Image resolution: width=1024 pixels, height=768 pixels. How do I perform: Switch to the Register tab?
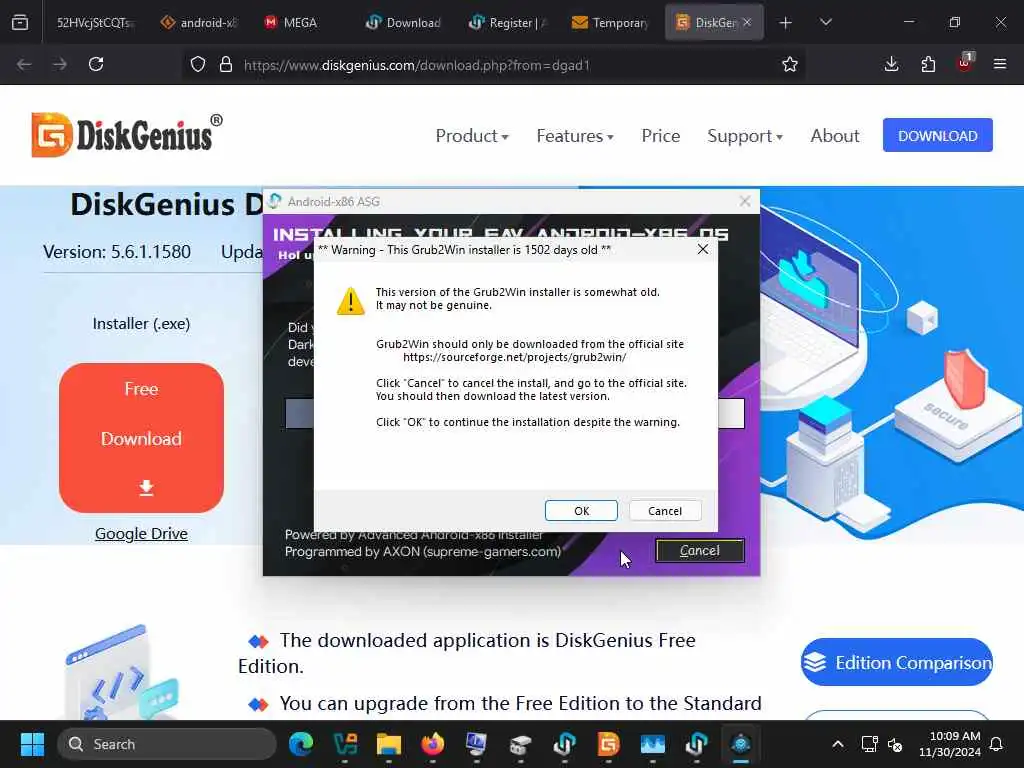click(x=508, y=22)
